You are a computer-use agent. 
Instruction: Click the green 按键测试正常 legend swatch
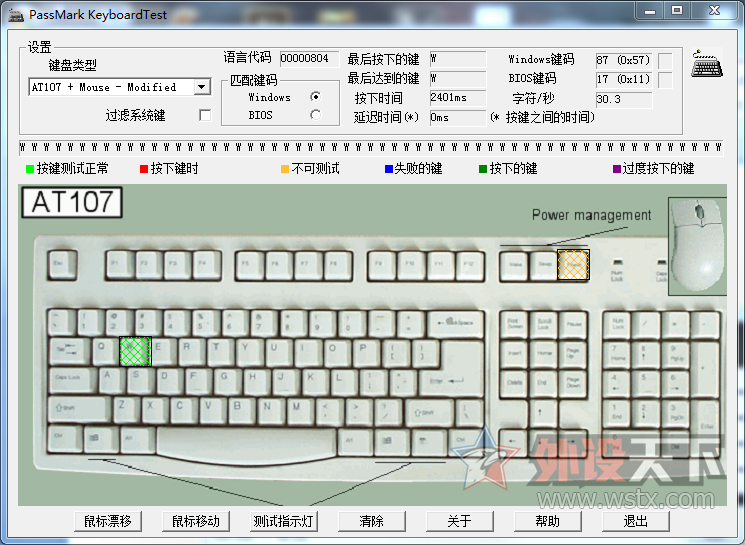click(x=30, y=169)
